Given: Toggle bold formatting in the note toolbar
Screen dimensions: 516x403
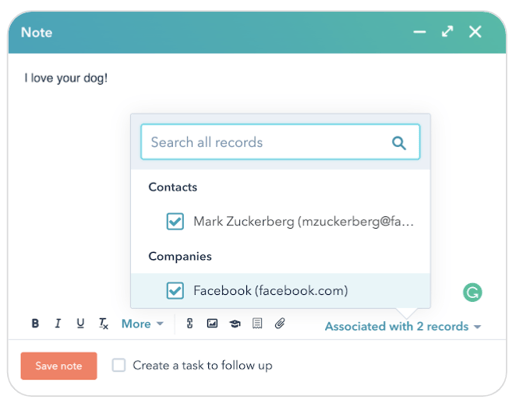Looking at the screenshot, I should click(x=35, y=323).
